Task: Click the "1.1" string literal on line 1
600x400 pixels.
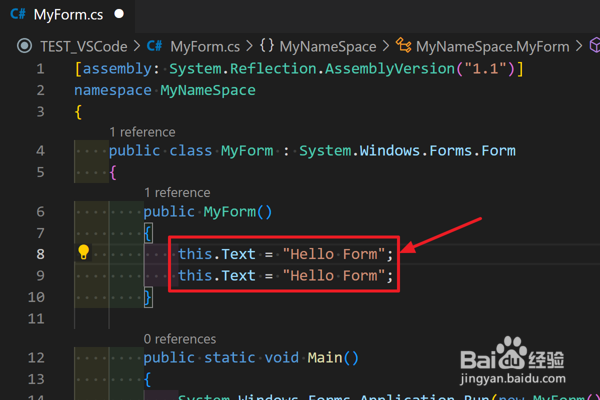Action: pyautogui.click(x=485, y=69)
